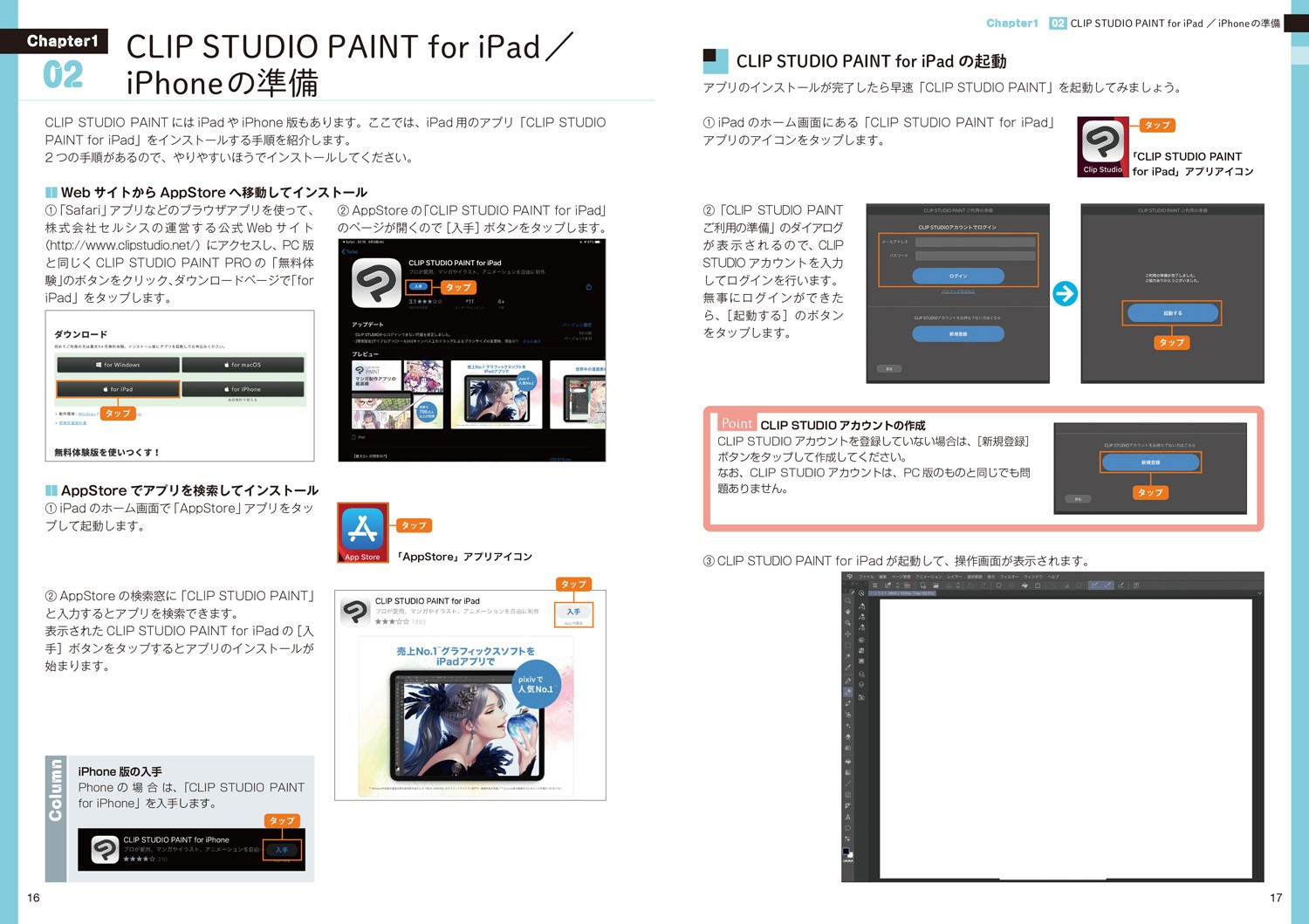
Task: Select the Balloon tool
Action: pos(848,828)
